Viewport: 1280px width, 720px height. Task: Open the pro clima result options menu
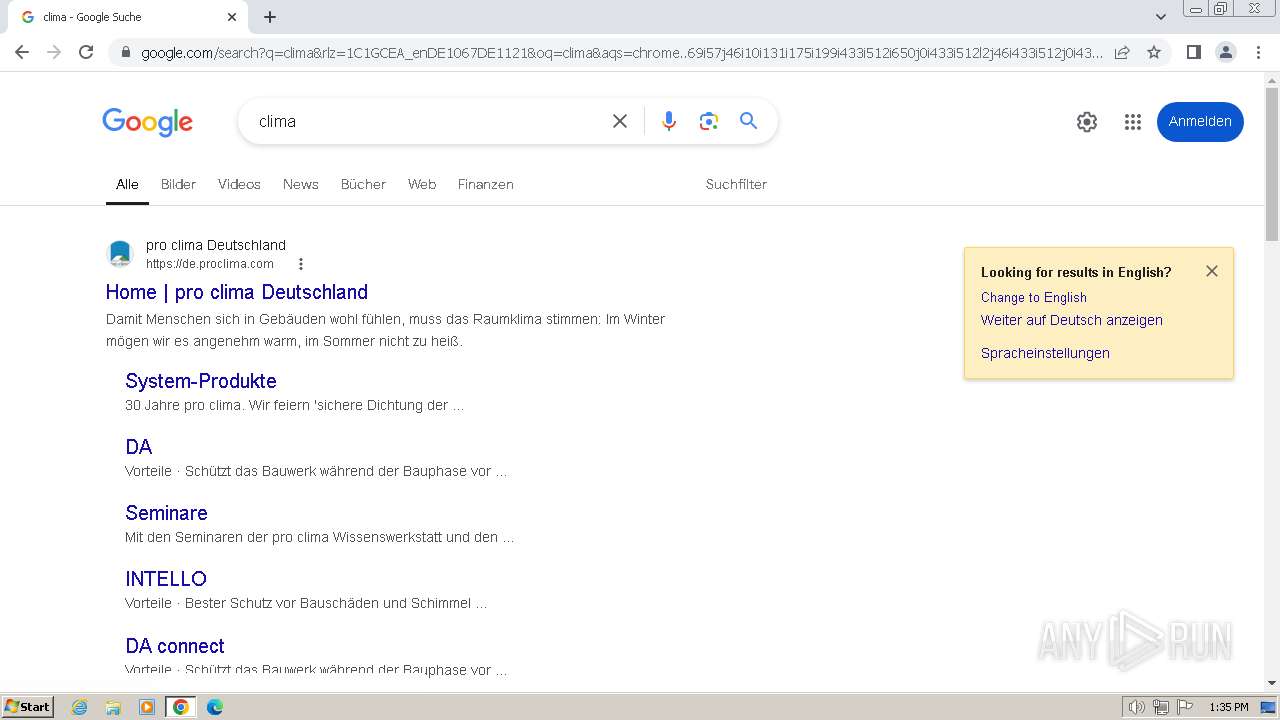pos(301,264)
